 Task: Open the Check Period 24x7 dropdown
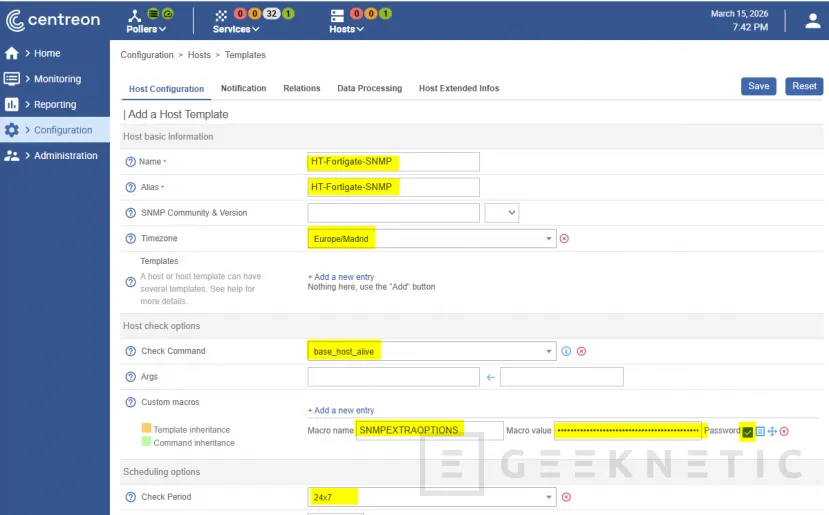click(x=432, y=497)
